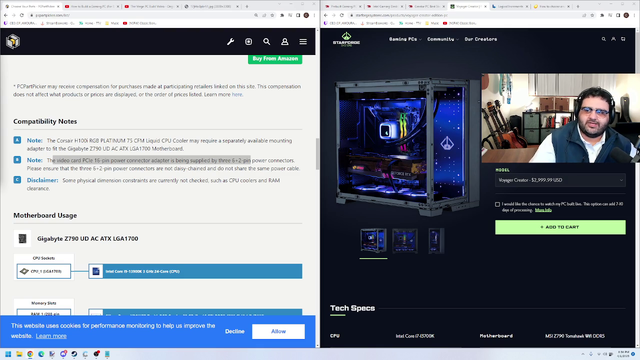Image resolution: width=640 pixels, height=360 pixels.
Task: Click the Starforge browser address bar
Action: (465, 15)
